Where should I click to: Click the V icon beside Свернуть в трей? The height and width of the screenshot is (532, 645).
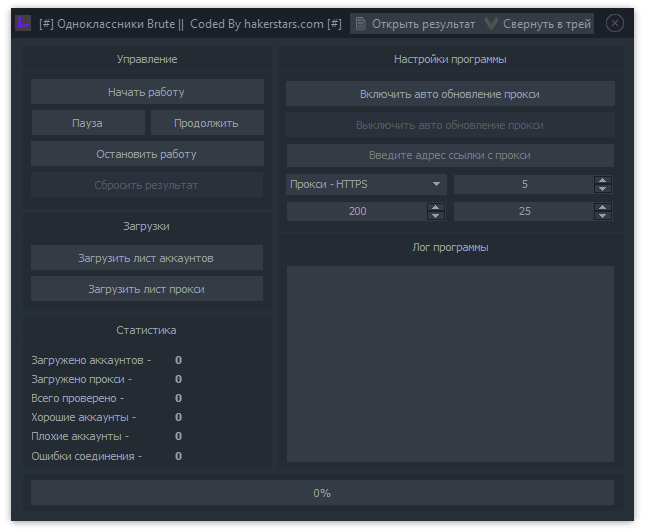(x=491, y=23)
